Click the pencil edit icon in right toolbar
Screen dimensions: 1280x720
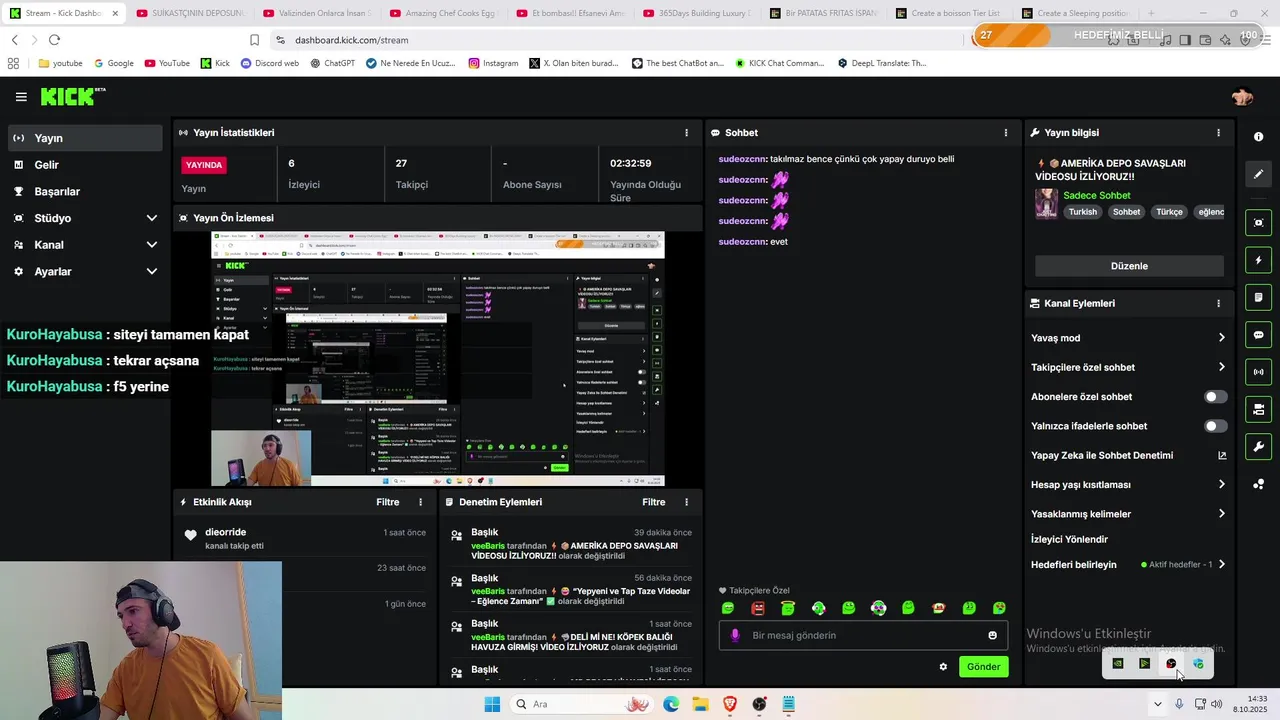[1258, 174]
